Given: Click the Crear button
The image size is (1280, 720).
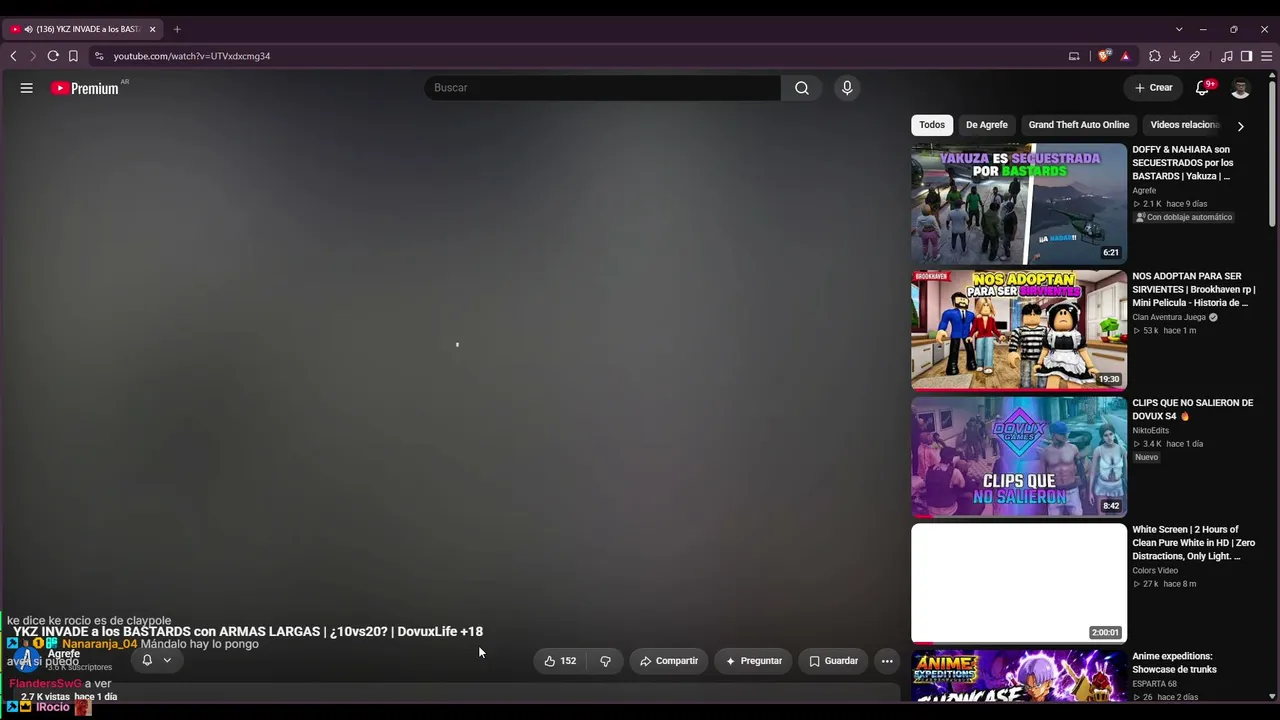Looking at the screenshot, I should pos(1154,88).
